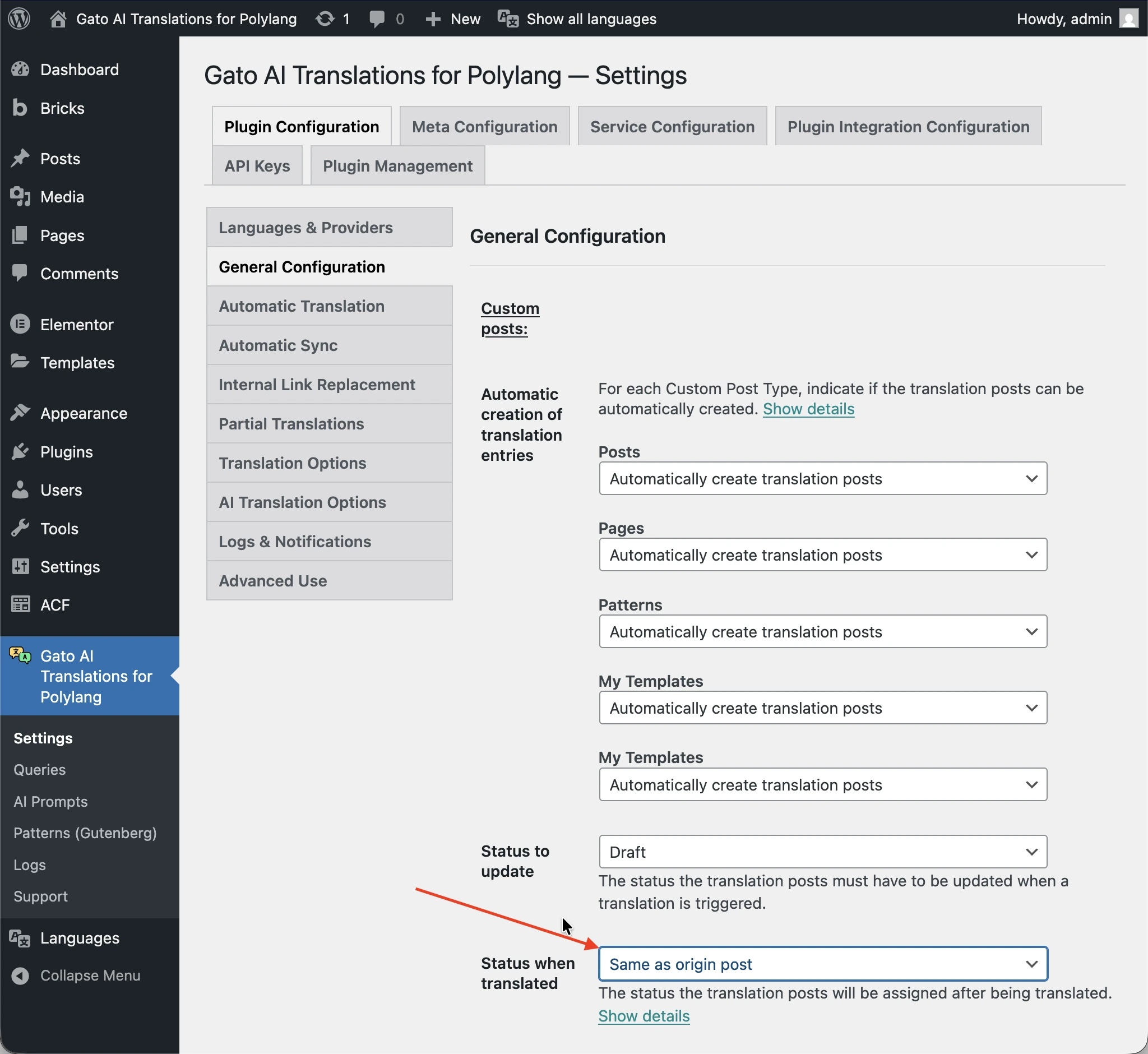Open Bricks from the sidebar
The width and height of the screenshot is (1148, 1054).
63,108
